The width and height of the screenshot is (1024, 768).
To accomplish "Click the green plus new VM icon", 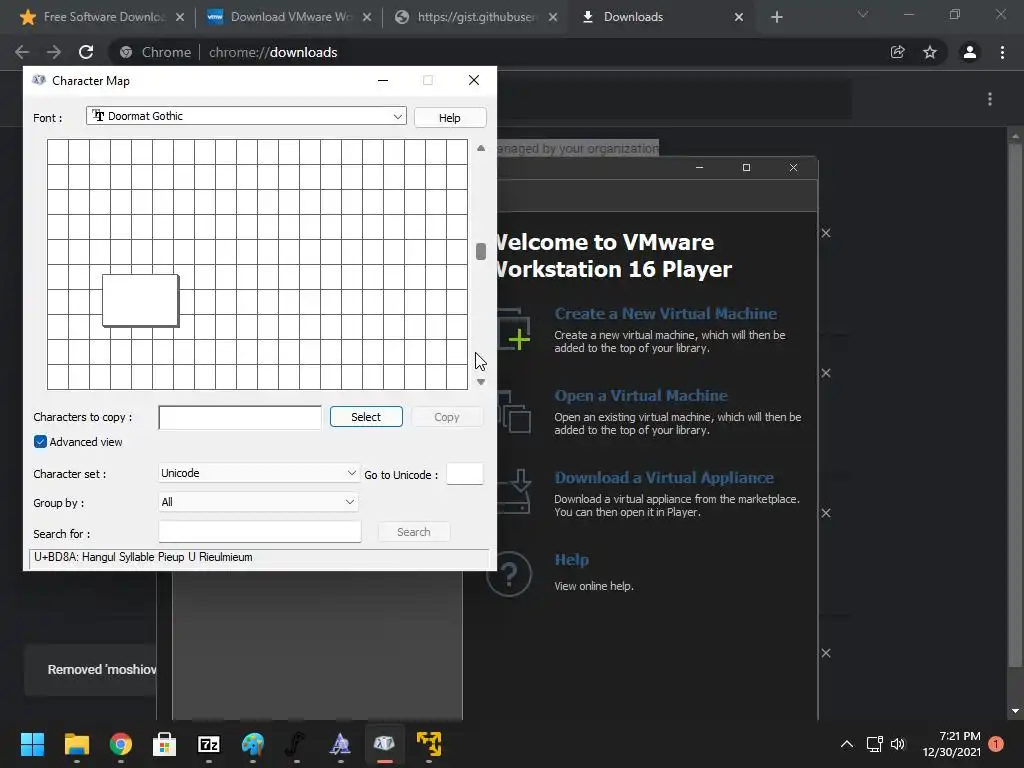I will coord(519,340).
